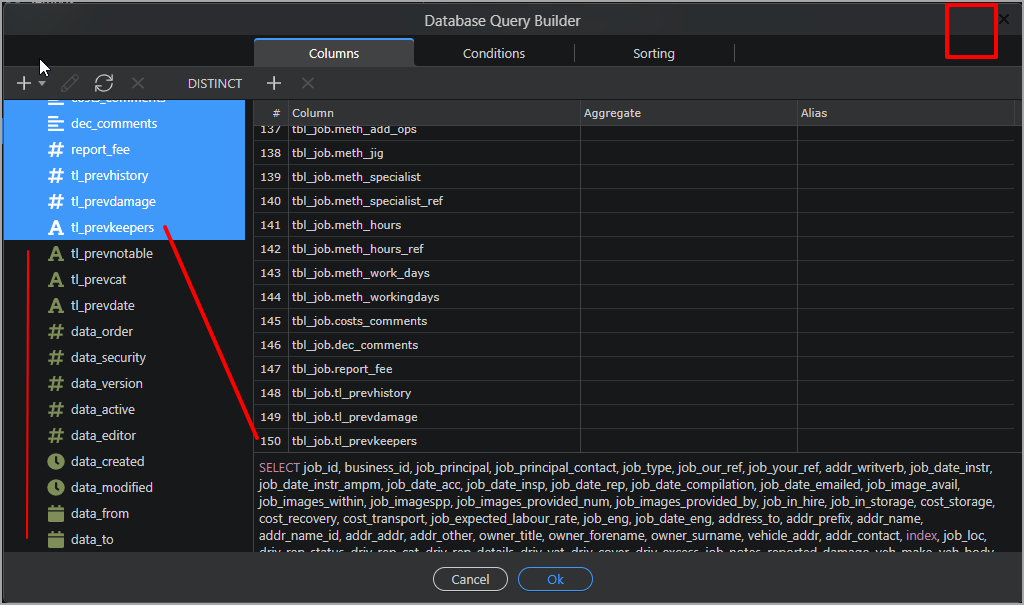Viewport: 1024px width, 605px height.
Task: Click the Ok button
Action: (x=555, y=580)
